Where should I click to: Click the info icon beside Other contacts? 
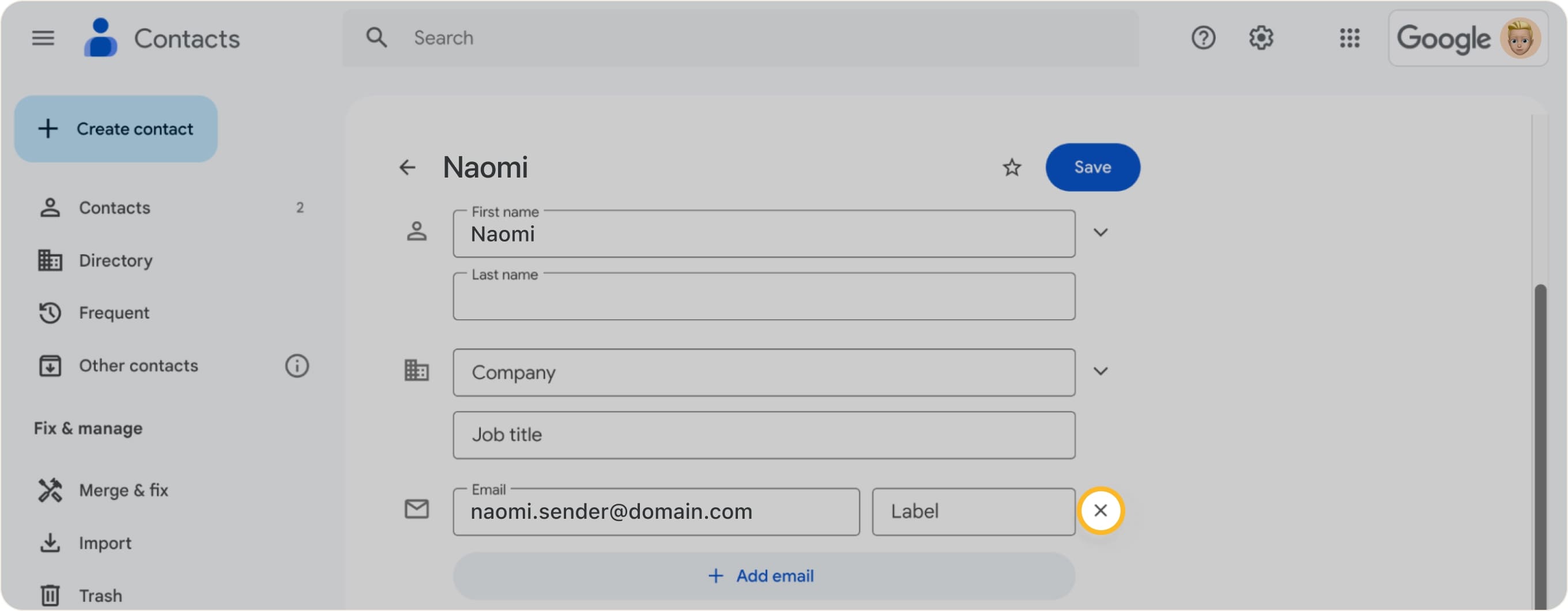tap(297, 366)
